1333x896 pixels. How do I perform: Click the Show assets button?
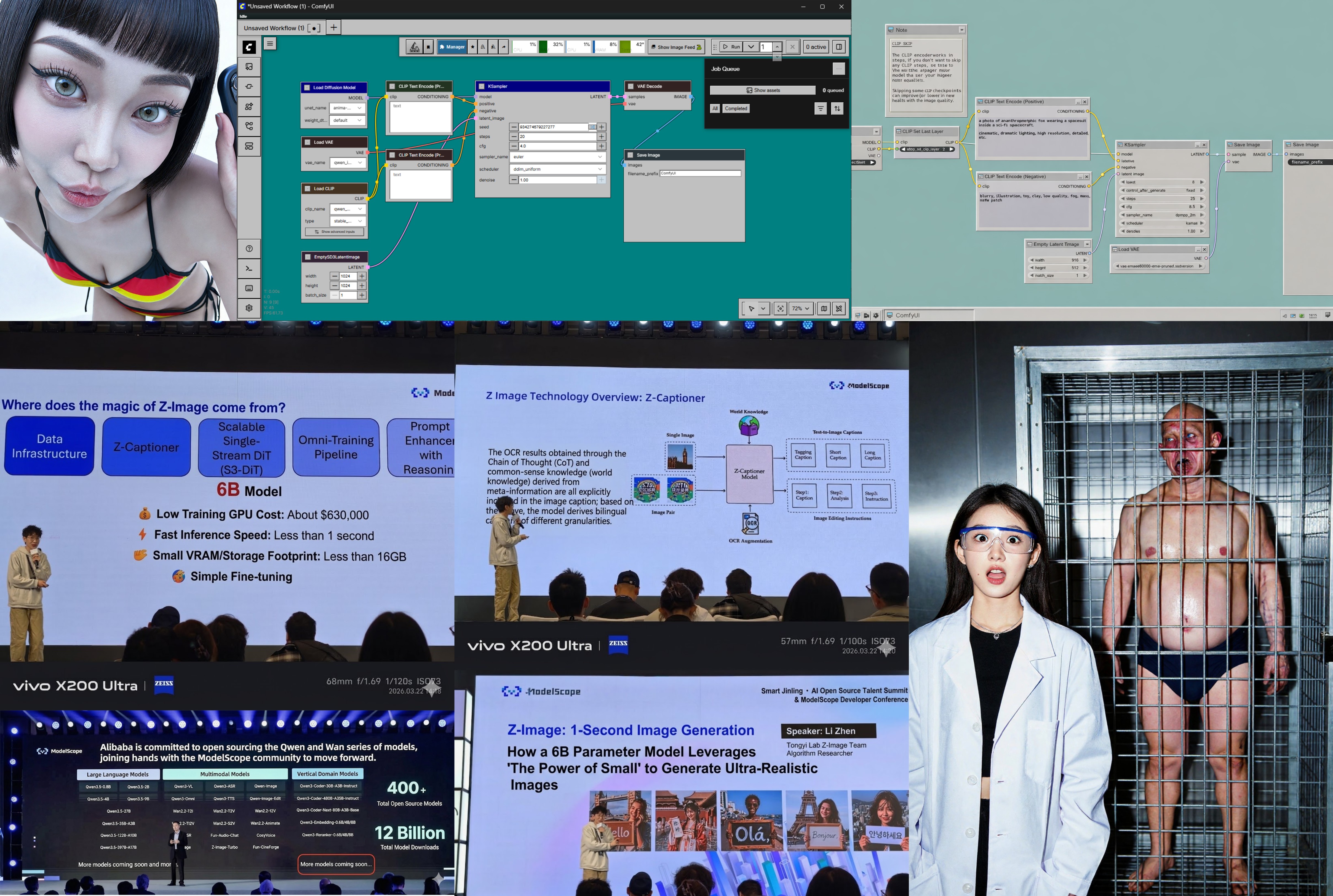pos(763,90)
